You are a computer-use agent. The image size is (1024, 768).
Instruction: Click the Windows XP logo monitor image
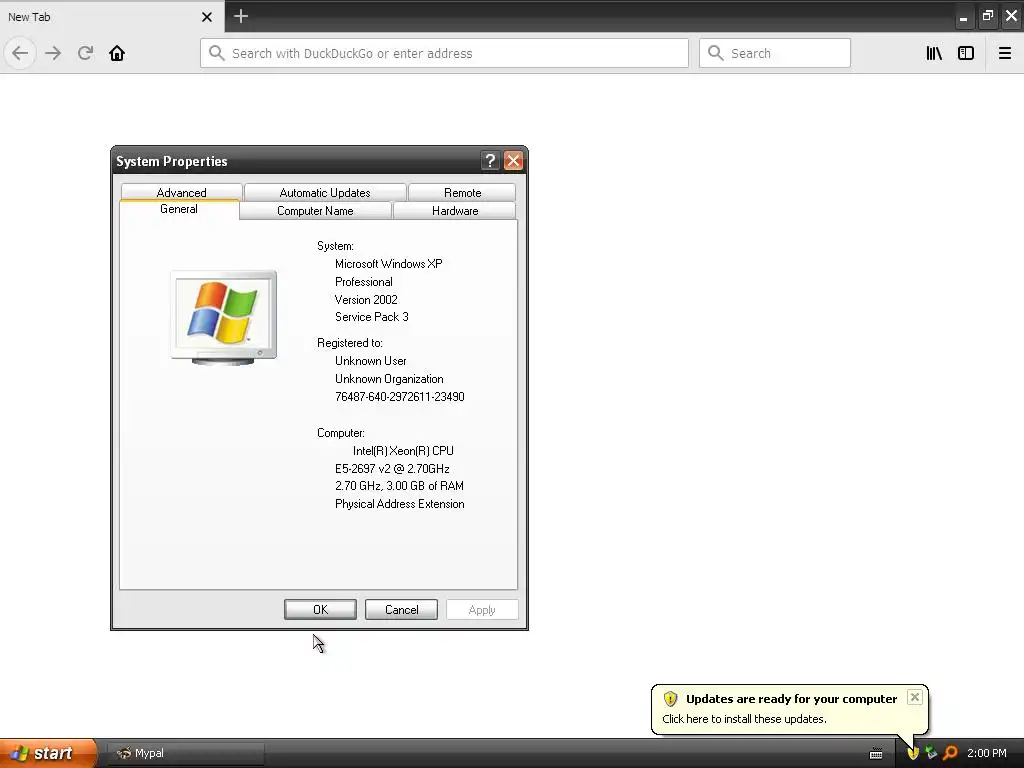click(223, 317)
